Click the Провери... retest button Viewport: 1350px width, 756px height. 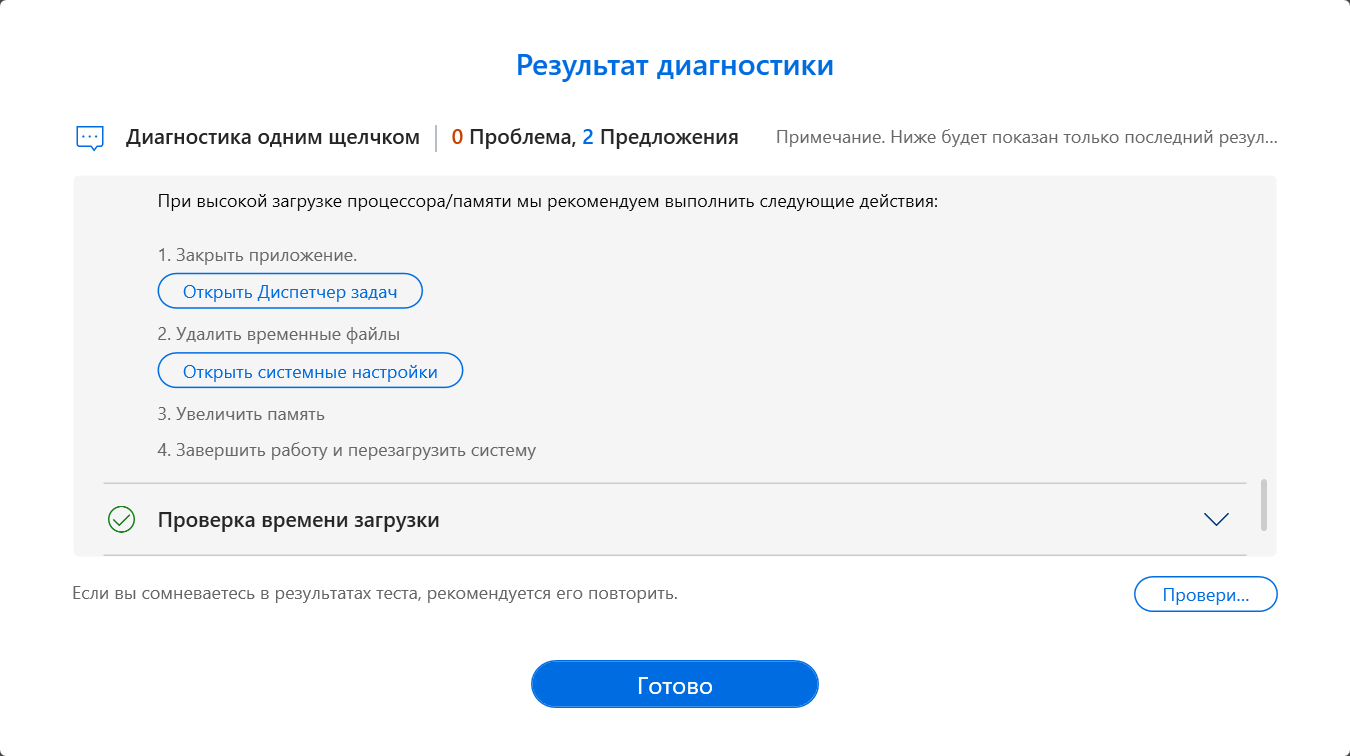pyautogui.click(x=1205, y=594)
